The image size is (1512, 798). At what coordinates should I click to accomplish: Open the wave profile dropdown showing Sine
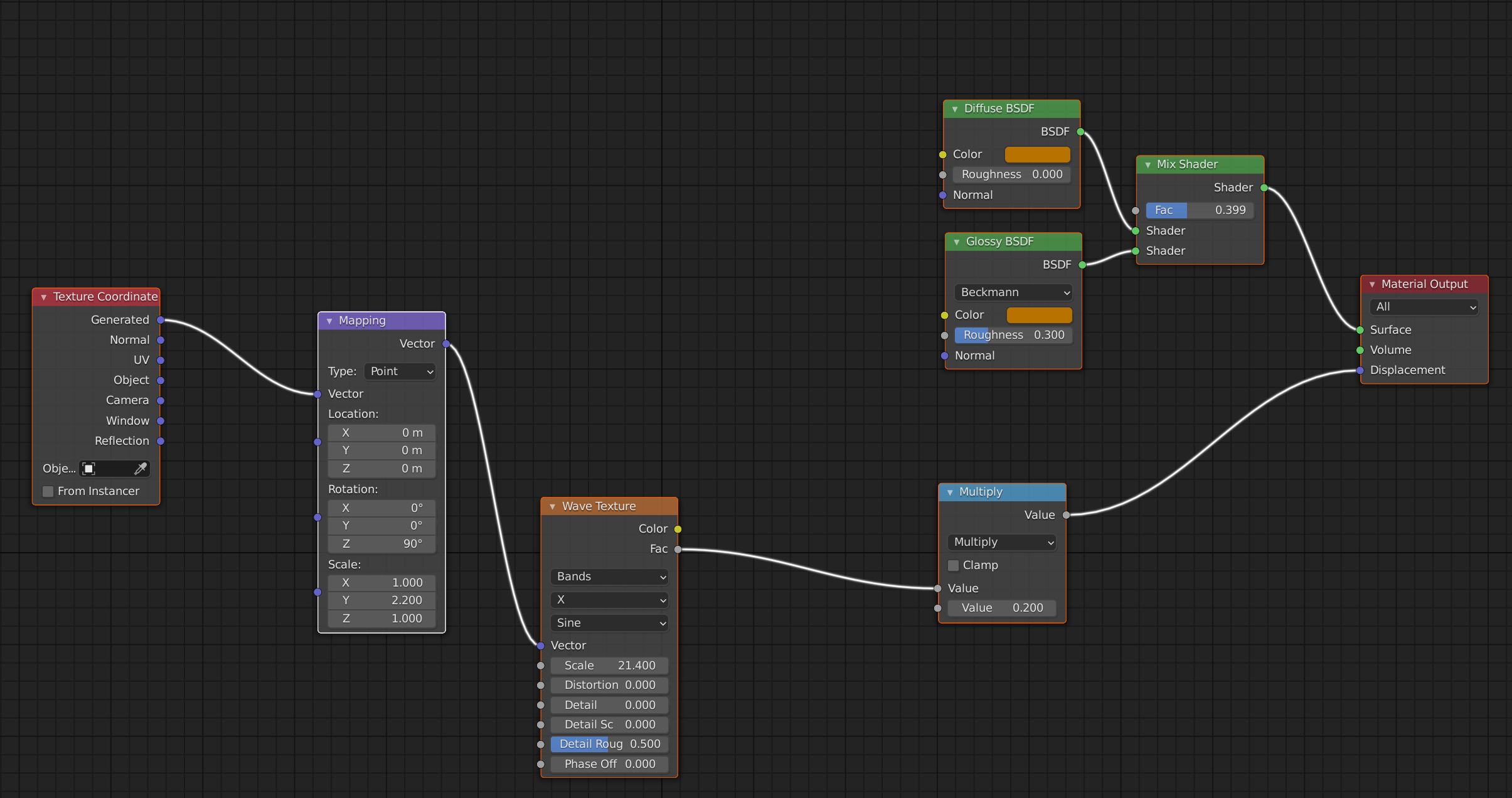[609, 622]
